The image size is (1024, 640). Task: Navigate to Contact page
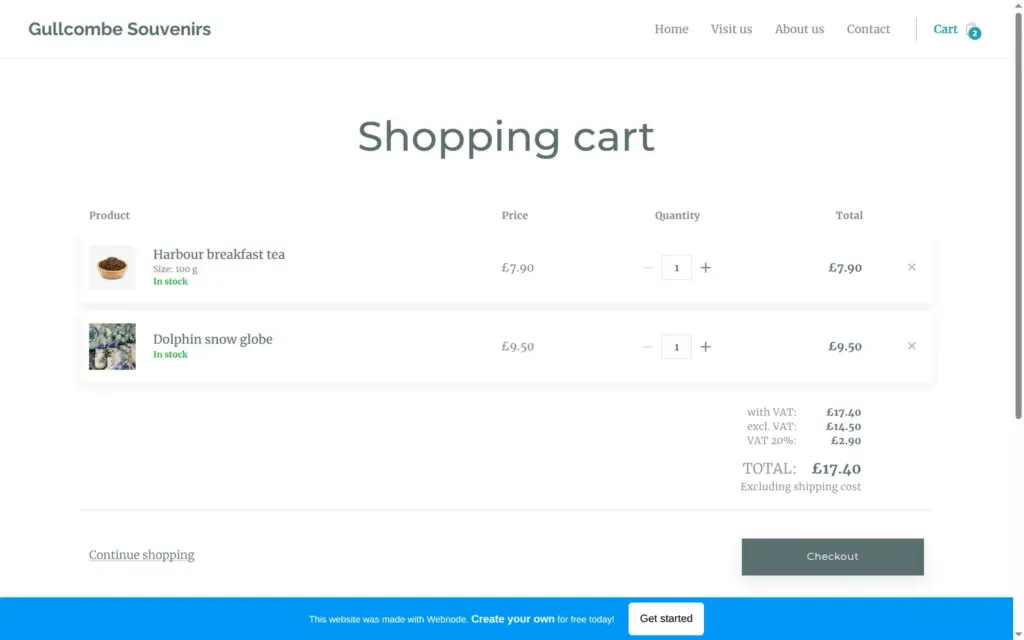pos(868,29)
